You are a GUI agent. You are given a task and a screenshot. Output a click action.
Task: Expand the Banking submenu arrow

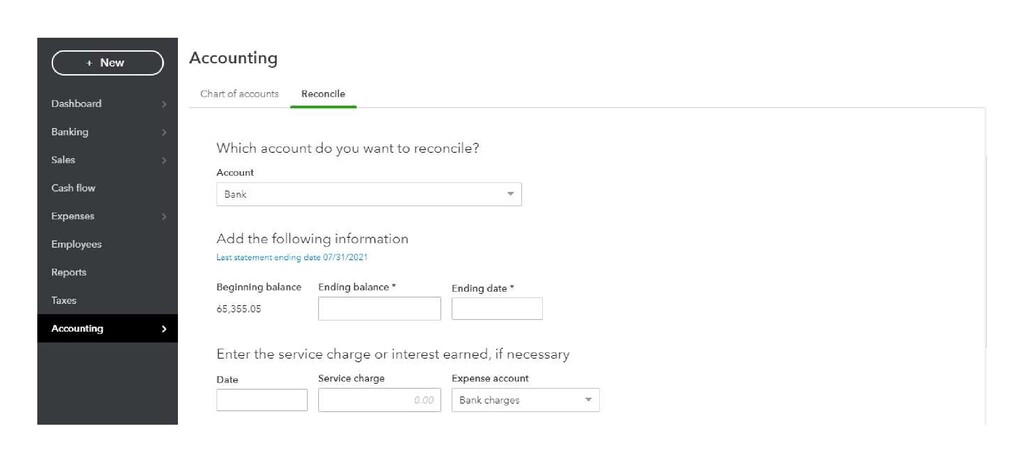coord(164,132)
